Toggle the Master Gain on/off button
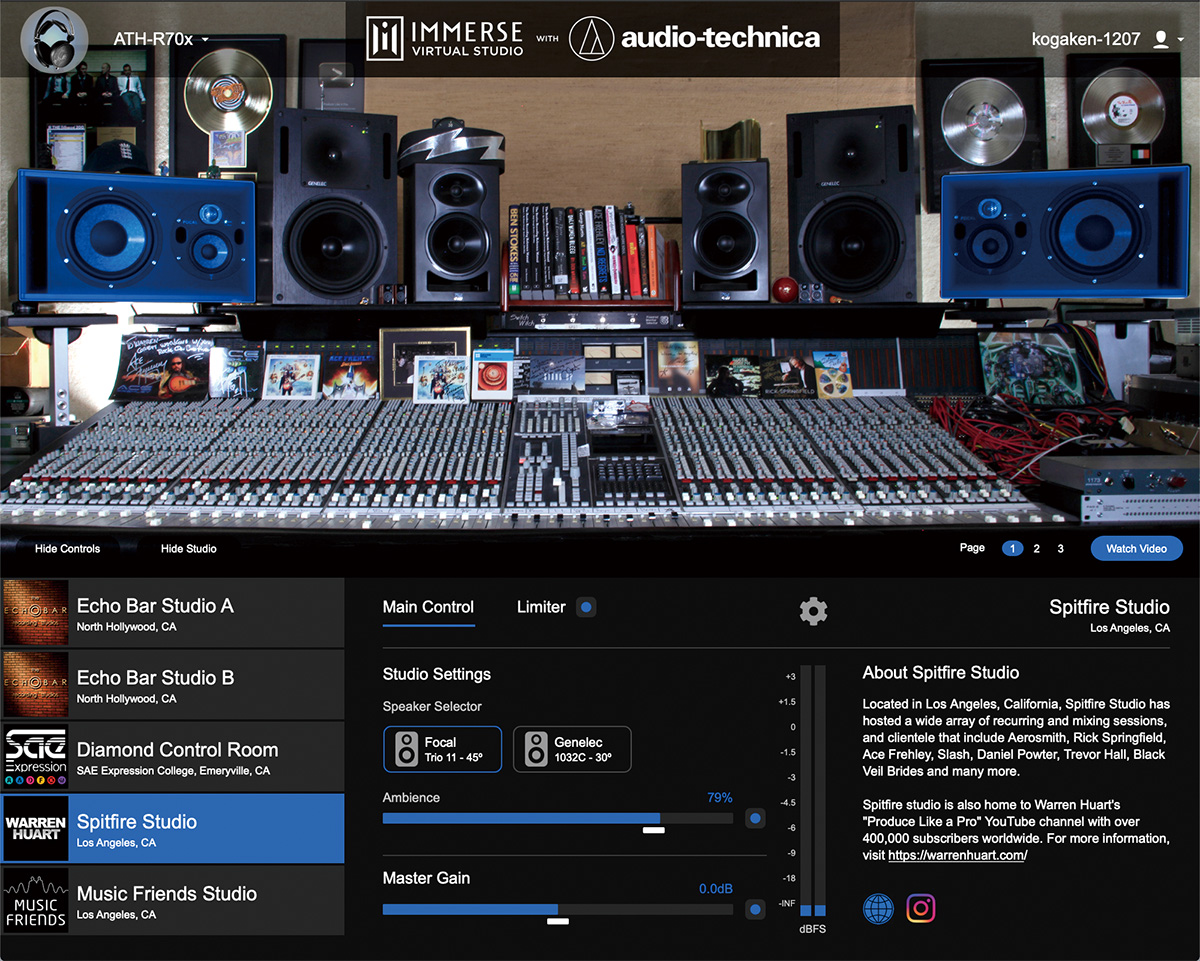 (x=756, y=909)
